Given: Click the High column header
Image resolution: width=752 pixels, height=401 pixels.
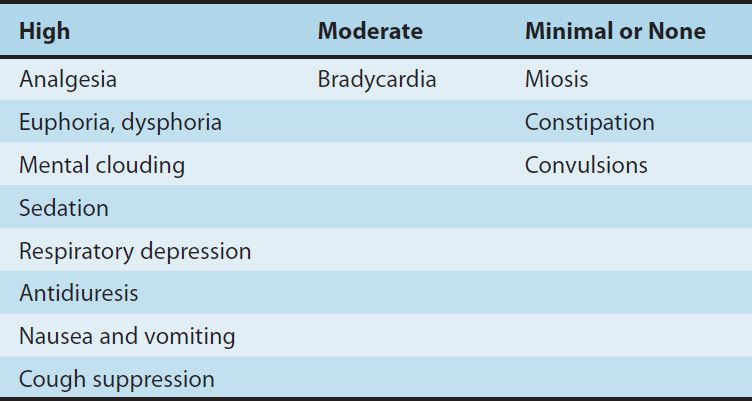Looking at the screenshot, I should (x=45, y=31).
